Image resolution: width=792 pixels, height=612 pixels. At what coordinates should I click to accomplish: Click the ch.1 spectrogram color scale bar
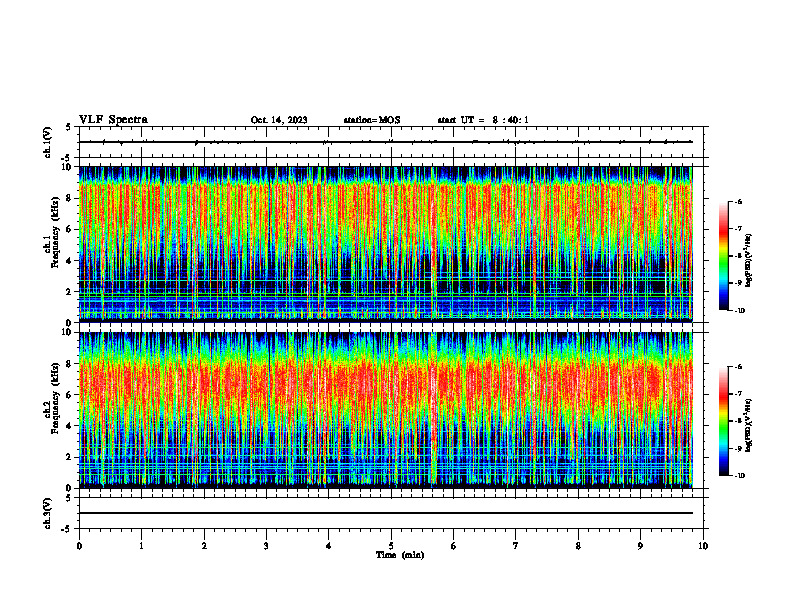(x=723, y=256)
